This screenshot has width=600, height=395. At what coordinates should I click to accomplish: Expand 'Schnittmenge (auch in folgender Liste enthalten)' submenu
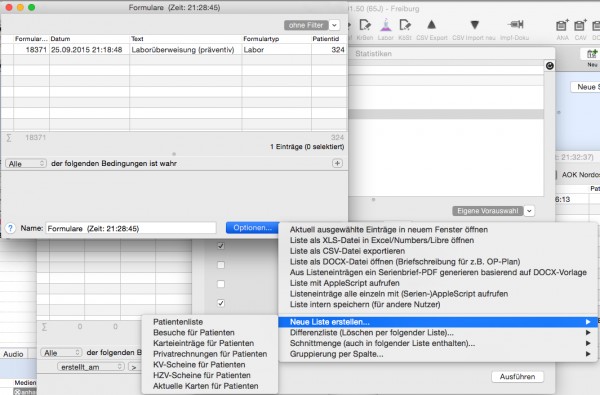[x=588, y=343]
